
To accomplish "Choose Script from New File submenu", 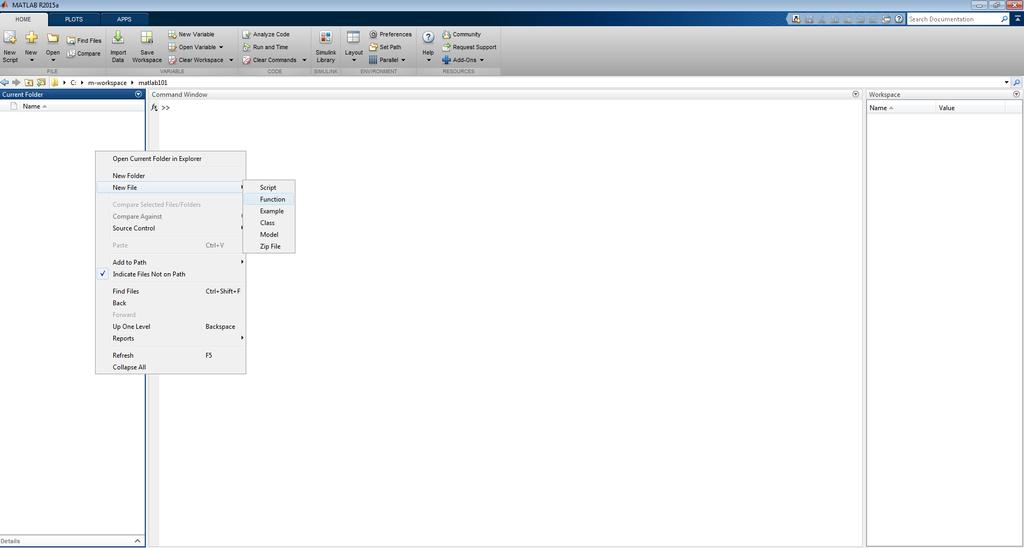I will coord(268,187).
